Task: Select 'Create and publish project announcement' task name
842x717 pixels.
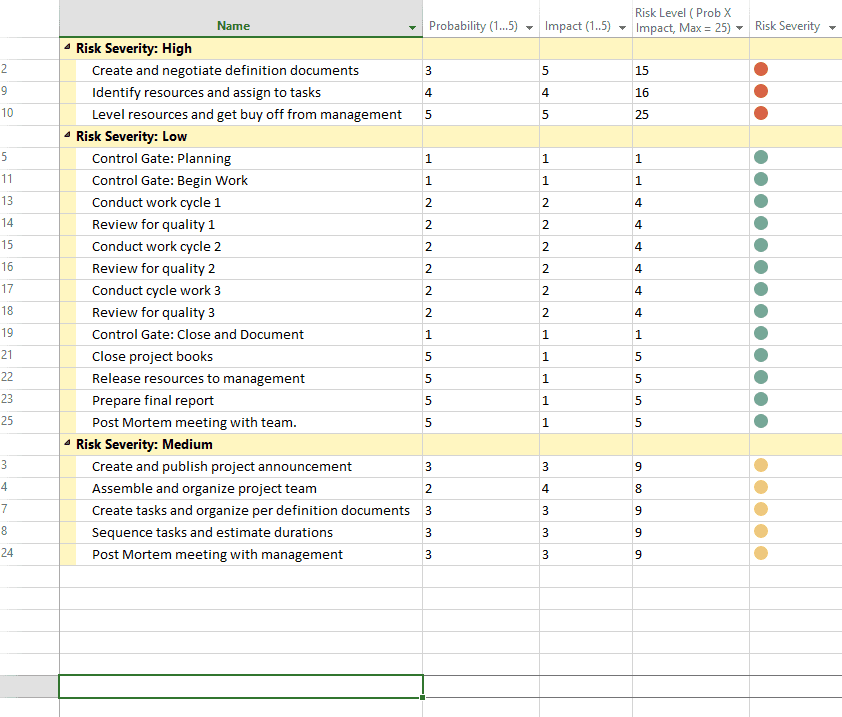Action: pyautogui.click(x=222, y=467)
